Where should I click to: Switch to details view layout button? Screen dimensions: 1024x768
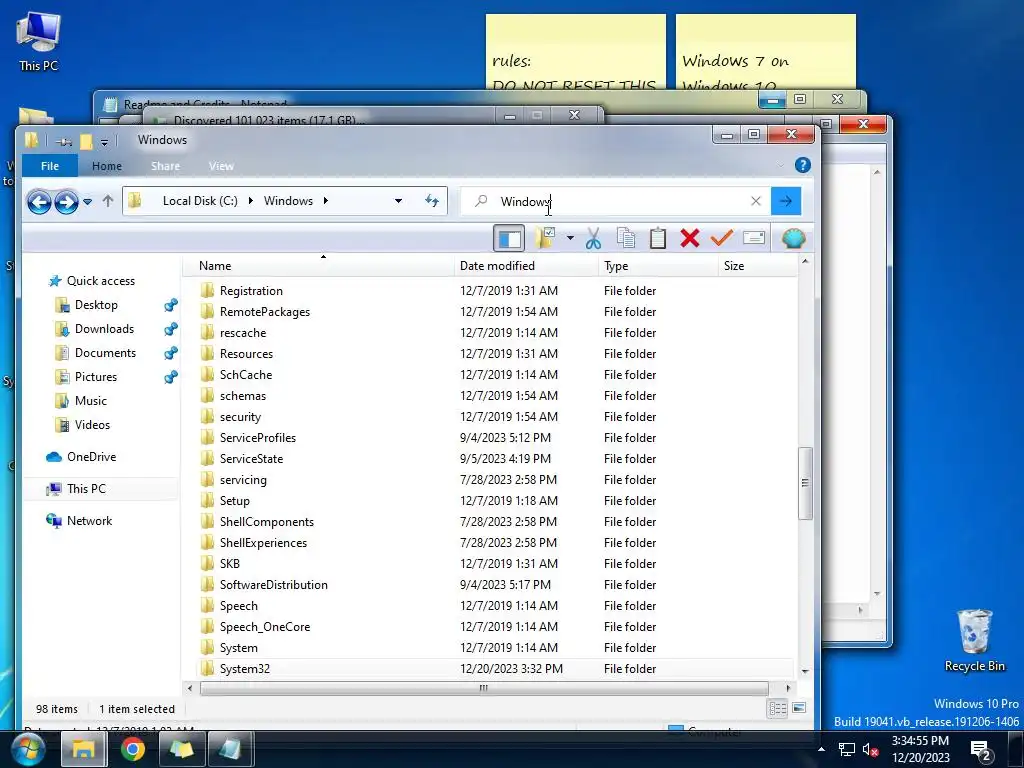click(777, 709)
